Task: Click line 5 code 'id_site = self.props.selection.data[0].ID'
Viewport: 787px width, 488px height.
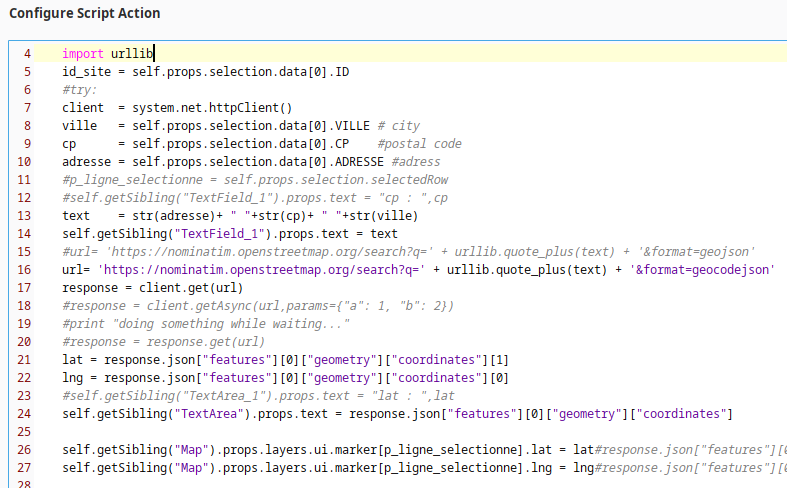Action: pos(206,72)
